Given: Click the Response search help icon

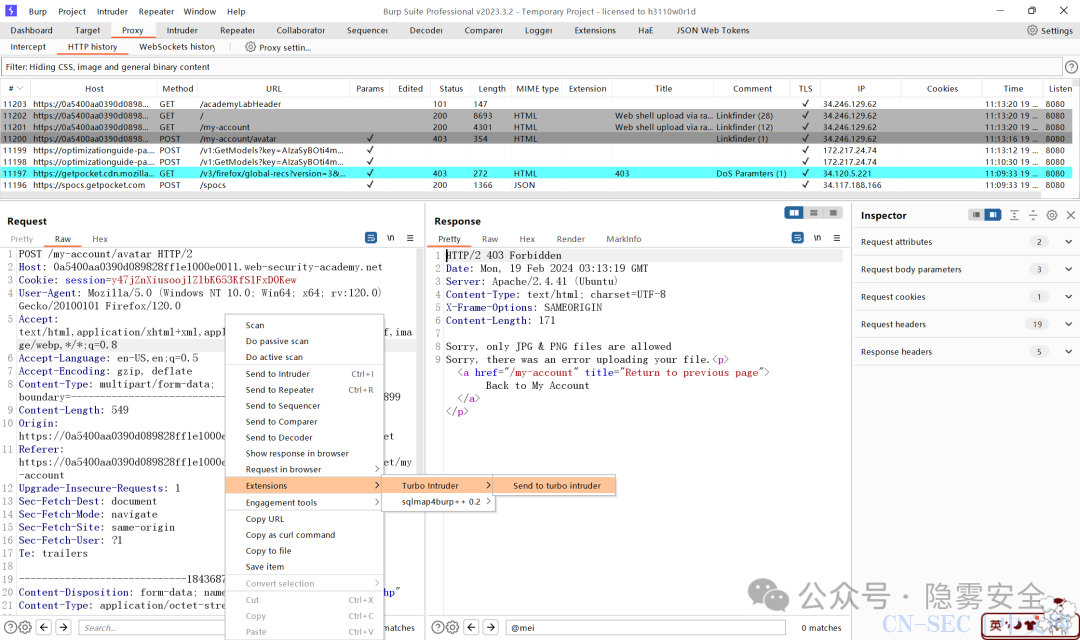Looking at the screenshot, I should click(437, 627).
